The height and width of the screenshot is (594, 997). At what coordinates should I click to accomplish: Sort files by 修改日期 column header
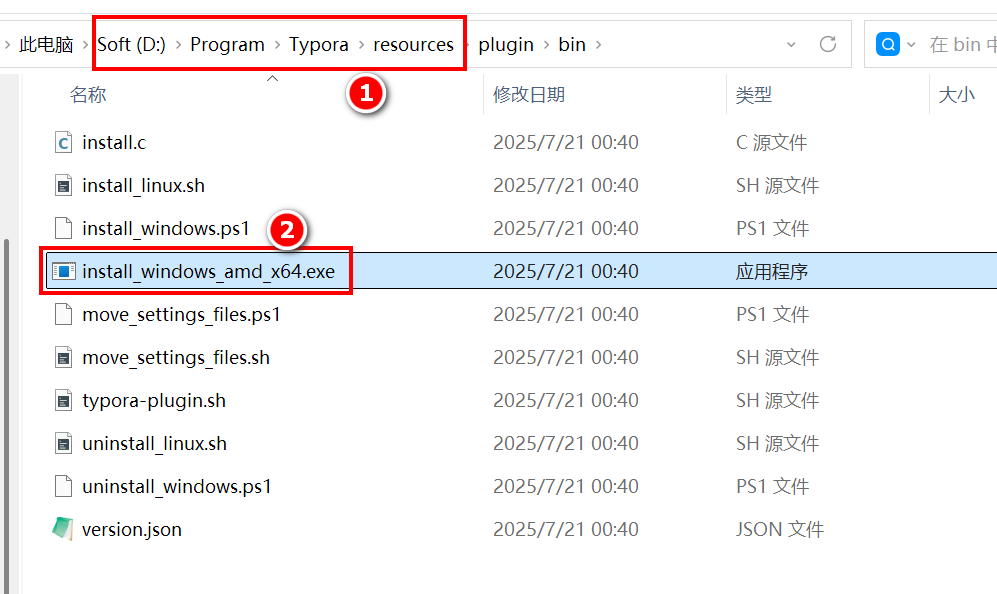click(x=529, y=95)
